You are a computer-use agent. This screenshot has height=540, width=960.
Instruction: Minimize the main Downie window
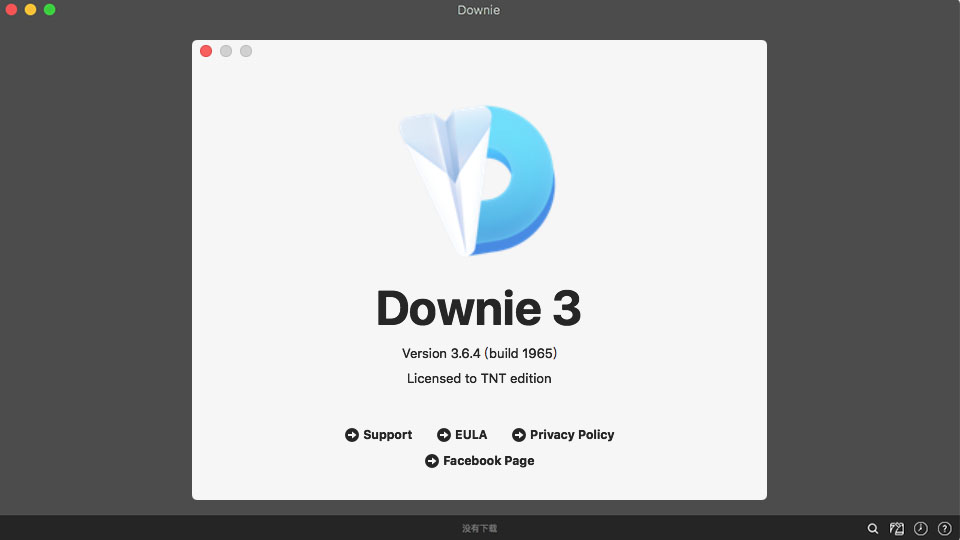coord(30,9)
